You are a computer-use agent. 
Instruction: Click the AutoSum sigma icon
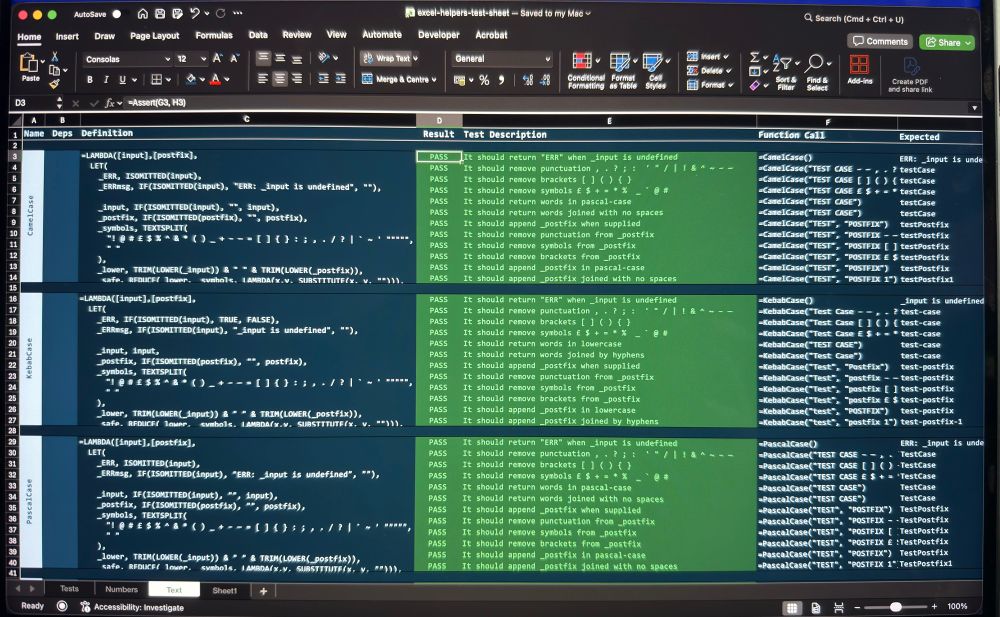point(754,56)
